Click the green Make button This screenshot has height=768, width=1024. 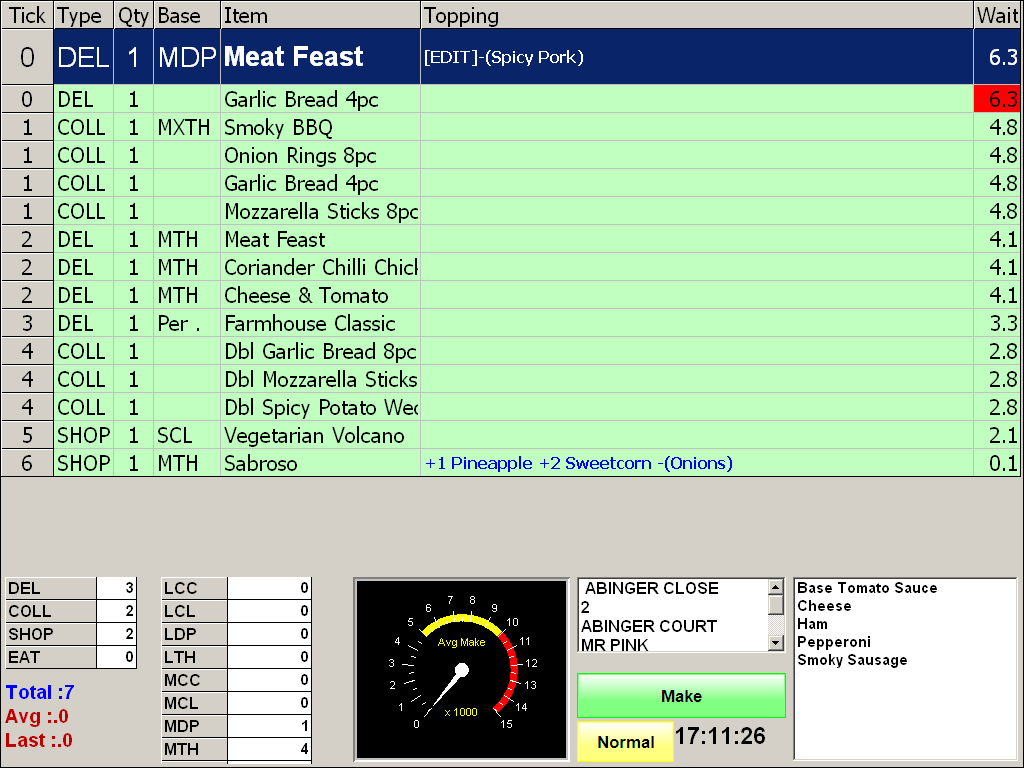[681, 696]
